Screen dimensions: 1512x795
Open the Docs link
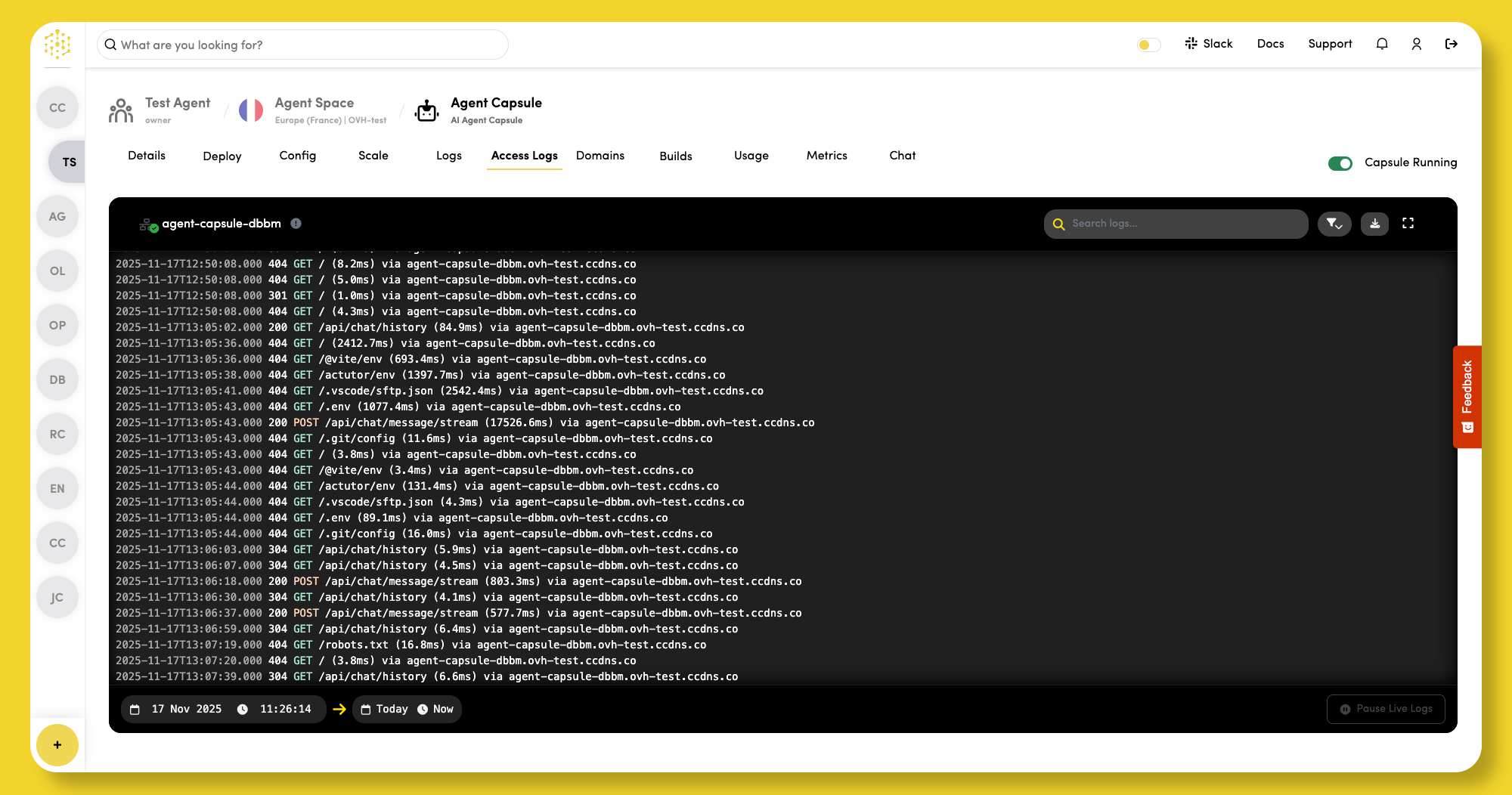coord(1271,44)
